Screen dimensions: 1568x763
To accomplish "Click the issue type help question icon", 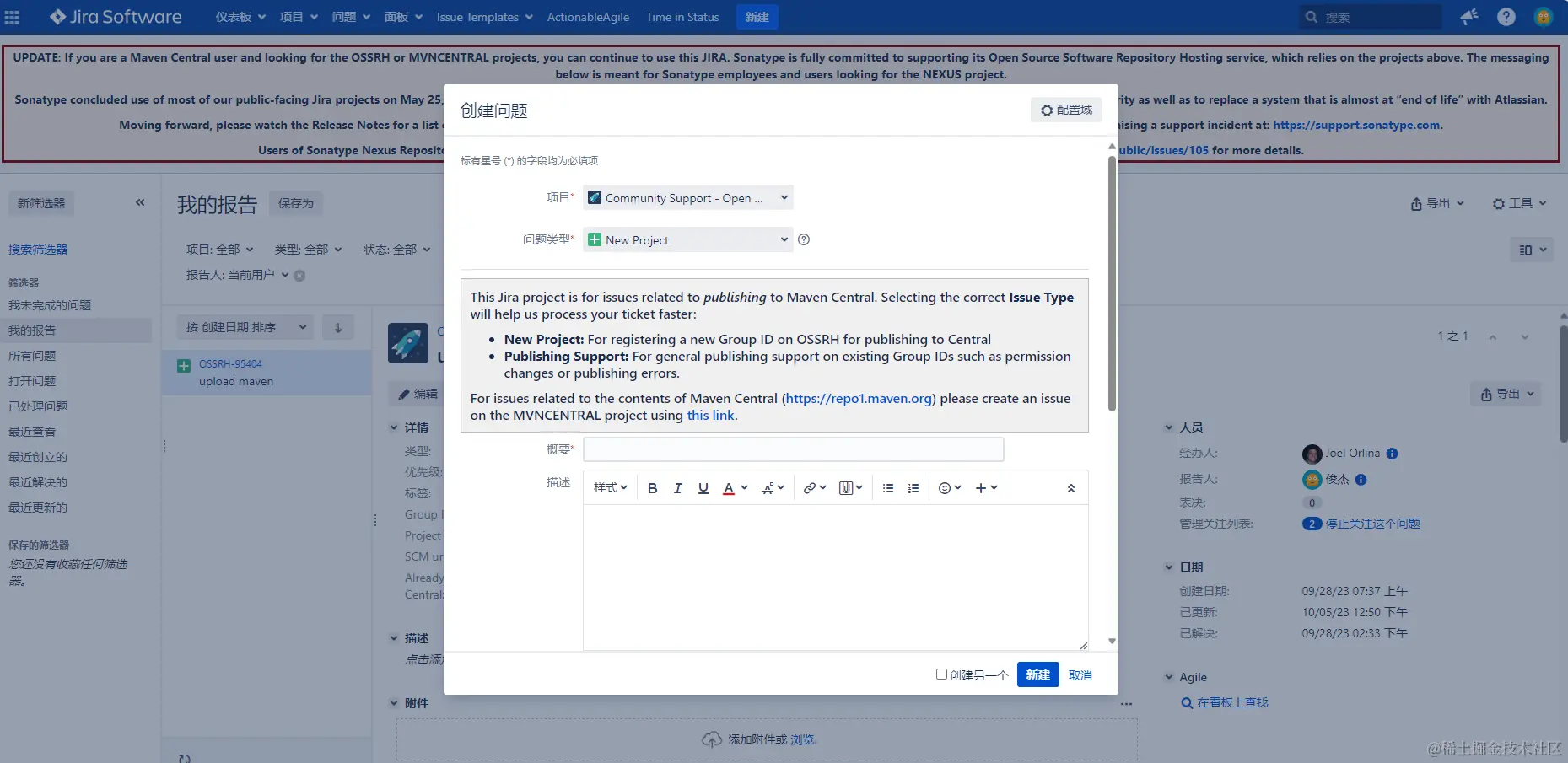I will tap(804, 239).
